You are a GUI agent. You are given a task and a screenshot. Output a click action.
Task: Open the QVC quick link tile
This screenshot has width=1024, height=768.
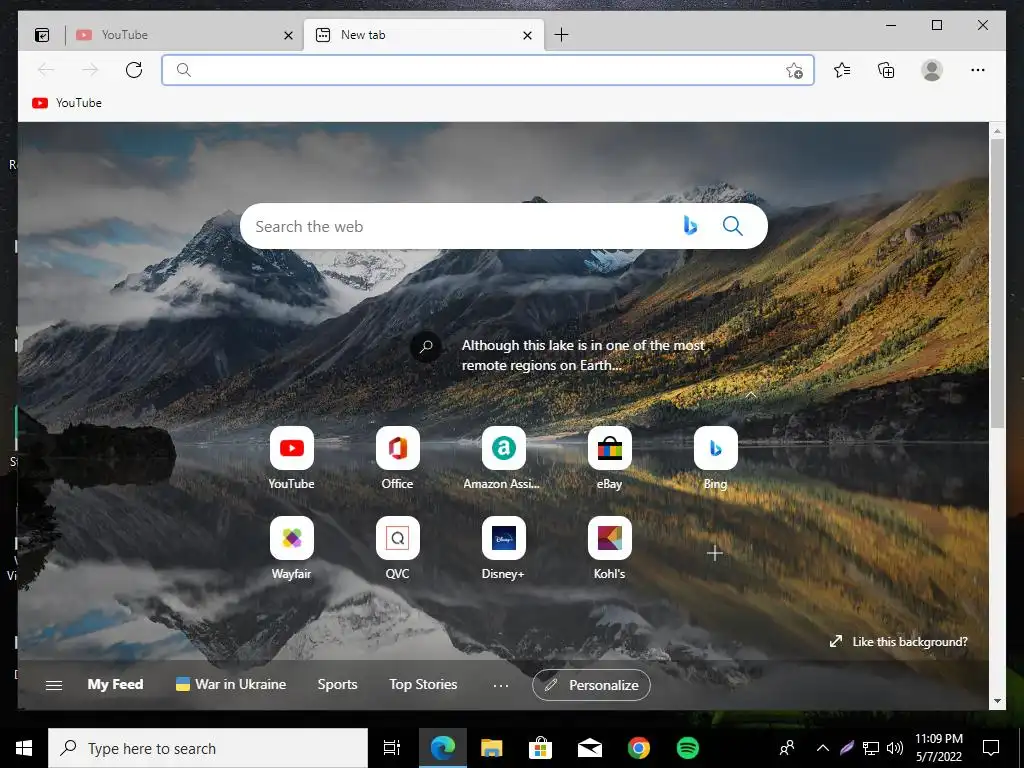pyautogui.click(x=397, y=548)
